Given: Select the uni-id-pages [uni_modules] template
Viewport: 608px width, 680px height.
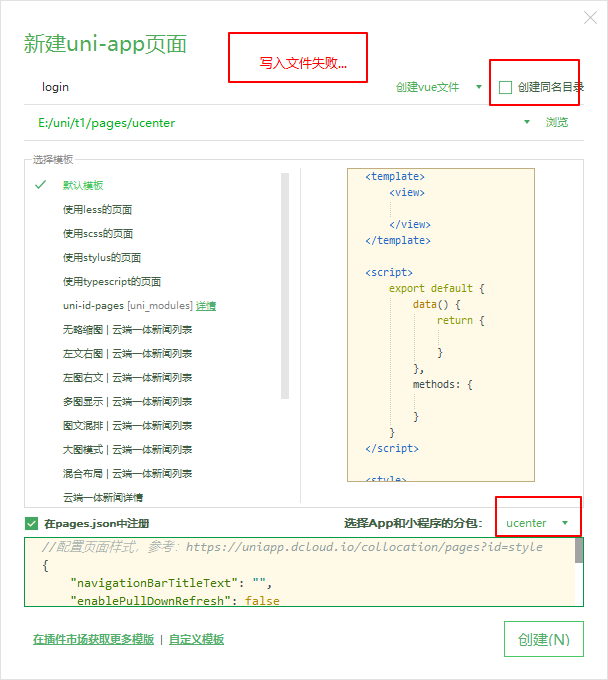Looking at the screenshot, I should [x=127, y=306].
